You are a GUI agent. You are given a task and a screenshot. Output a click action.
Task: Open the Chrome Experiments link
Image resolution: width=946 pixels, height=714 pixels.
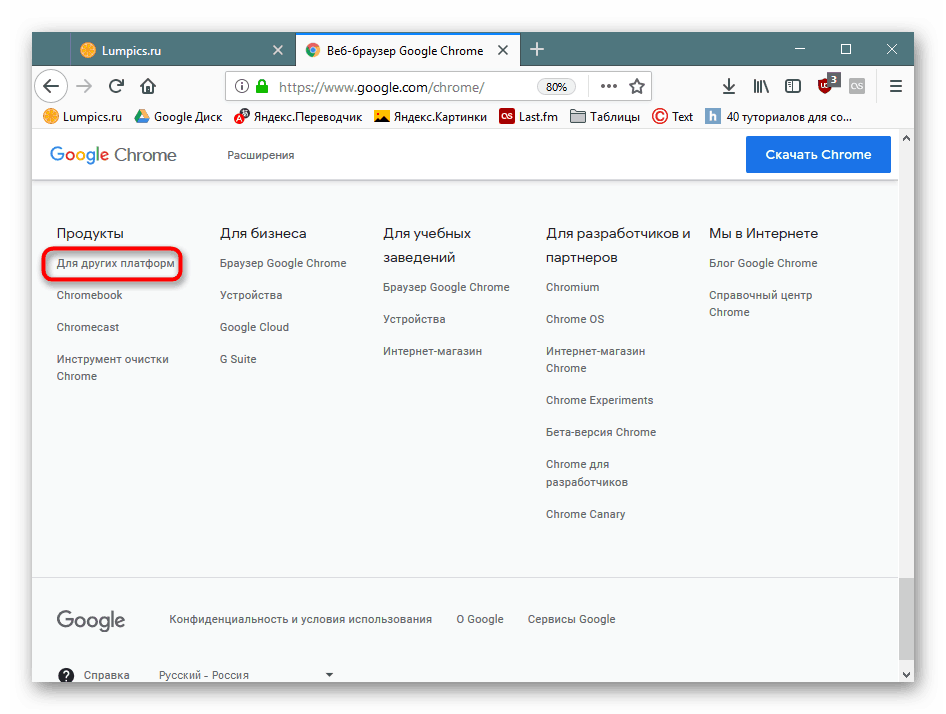tap(599, 400)
